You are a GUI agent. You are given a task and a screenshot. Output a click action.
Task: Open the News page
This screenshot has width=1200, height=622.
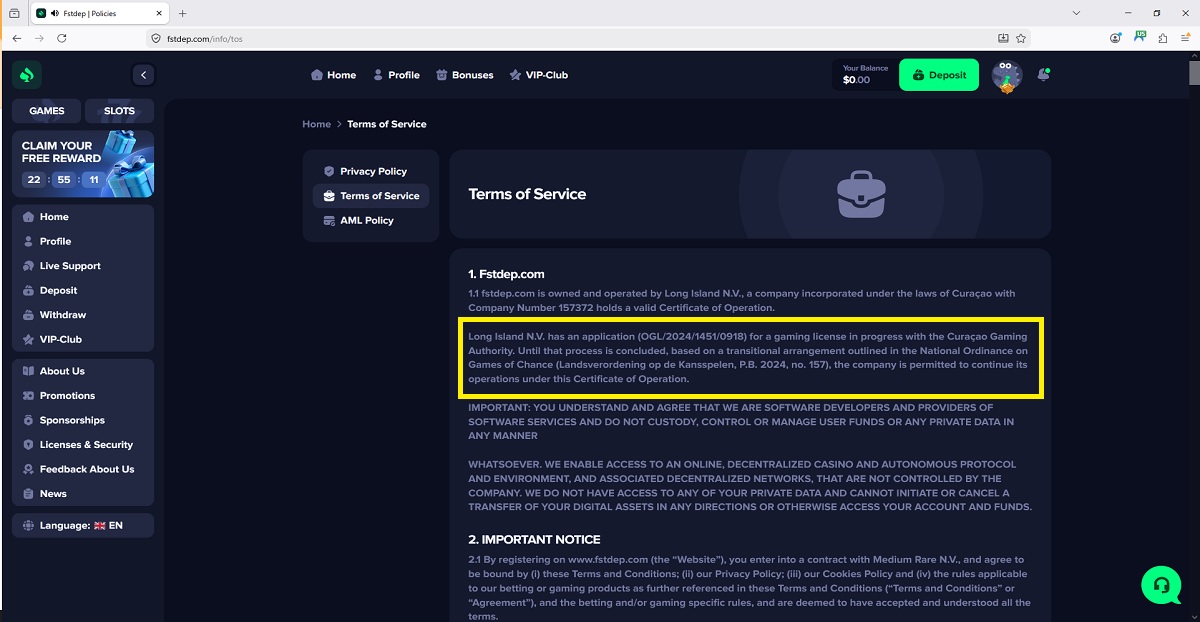pyautogui.click(x=83, y=494)
